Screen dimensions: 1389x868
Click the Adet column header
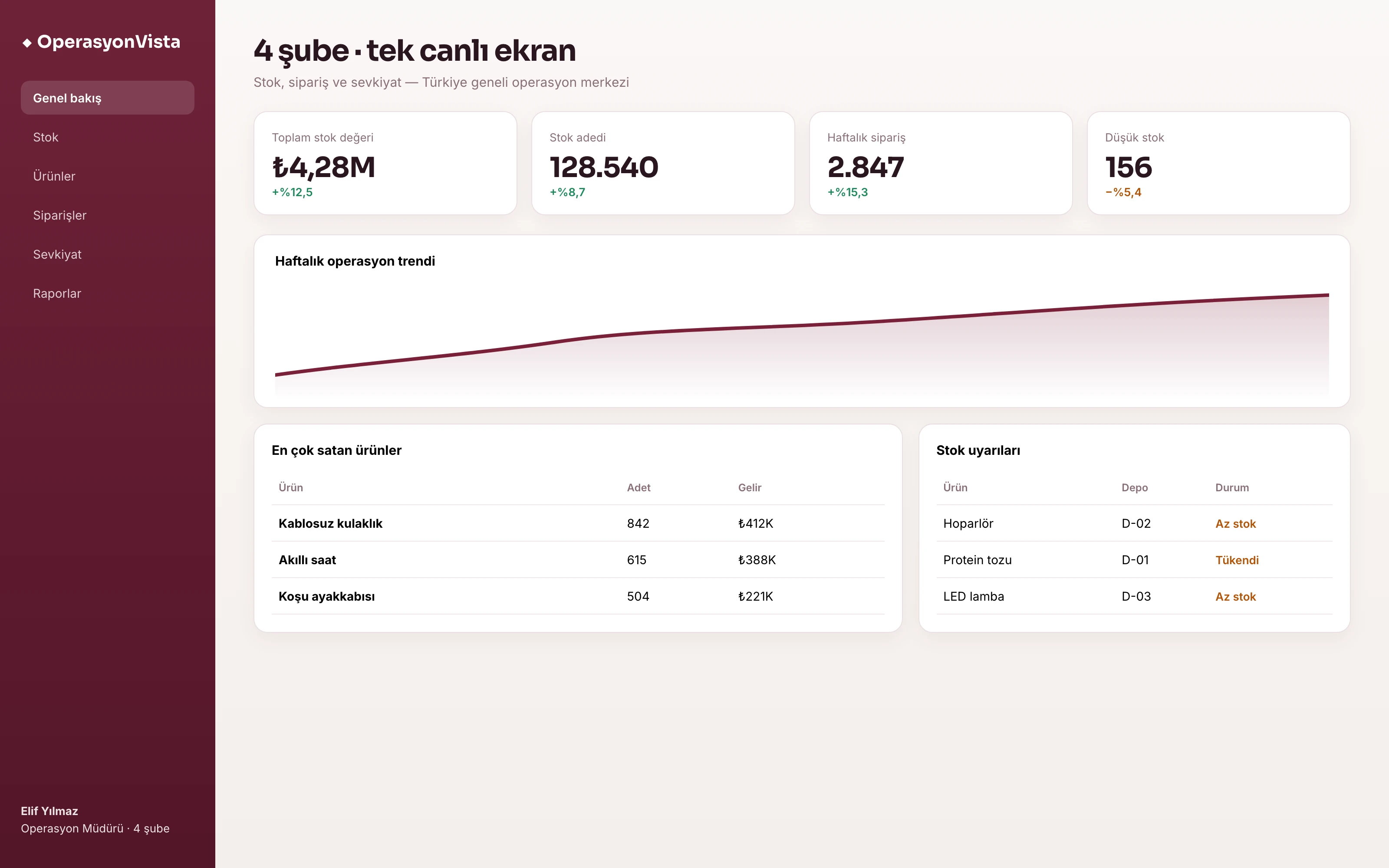click(x=638, y=487)
